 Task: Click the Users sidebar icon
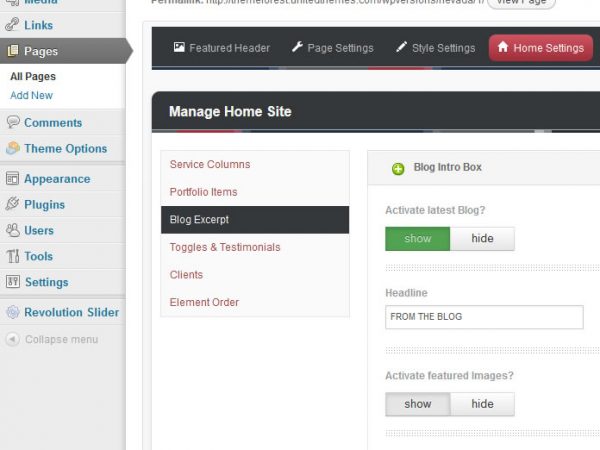13,230
